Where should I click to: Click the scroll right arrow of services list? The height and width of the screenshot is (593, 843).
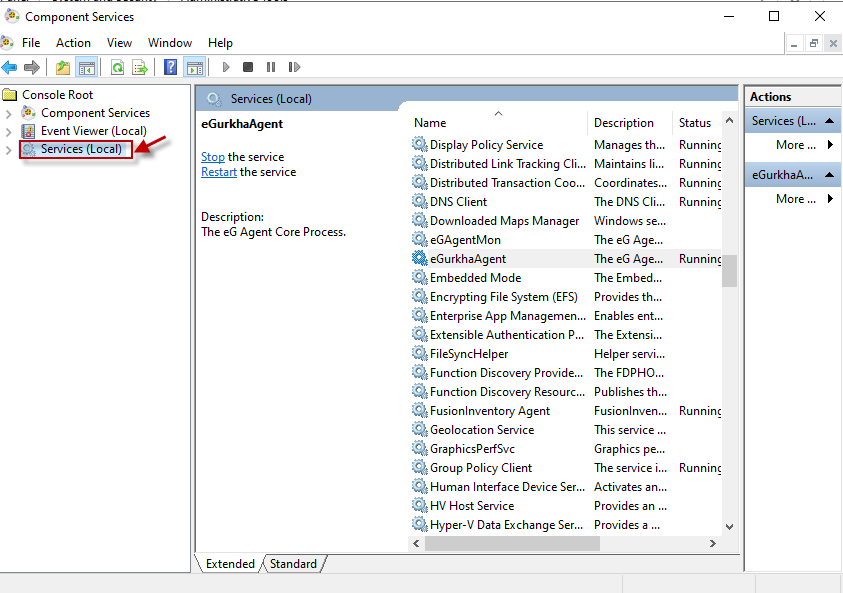coord(713,544)
